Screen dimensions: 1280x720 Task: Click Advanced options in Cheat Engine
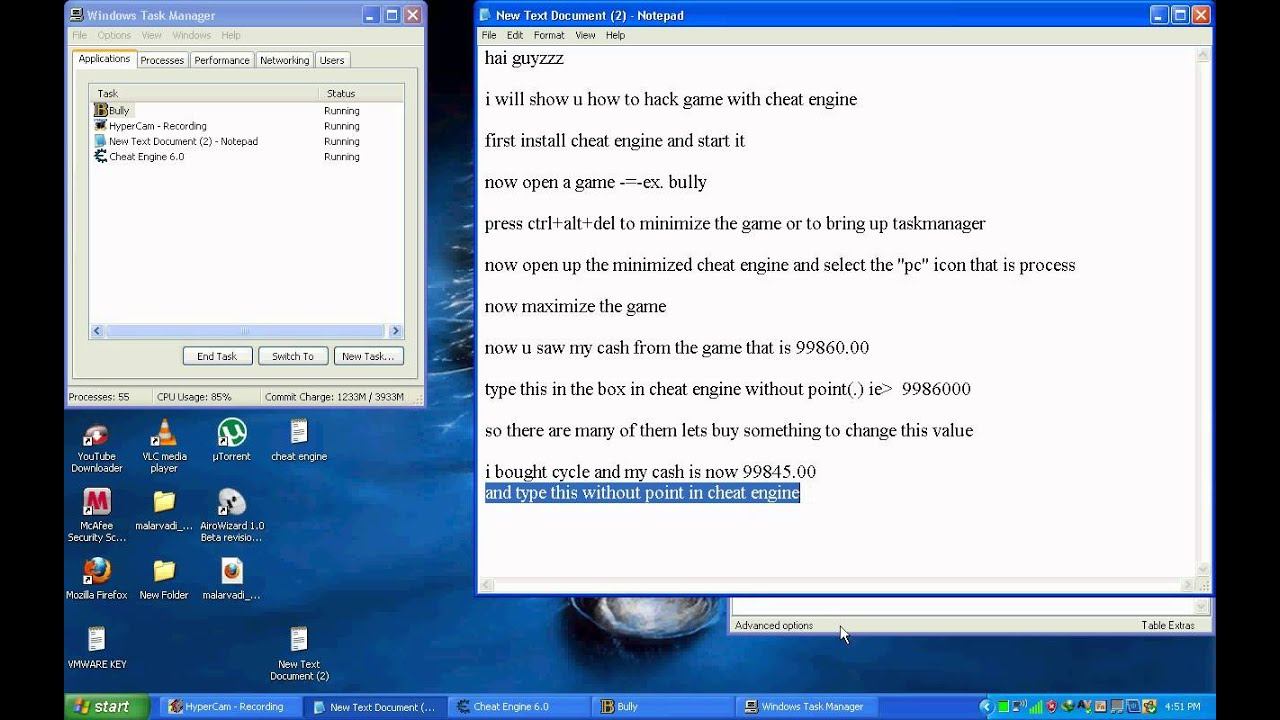[774, 625]
